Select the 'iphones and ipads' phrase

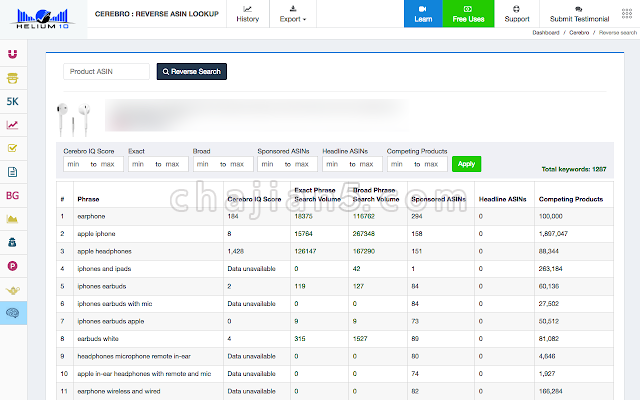point(104,269)
